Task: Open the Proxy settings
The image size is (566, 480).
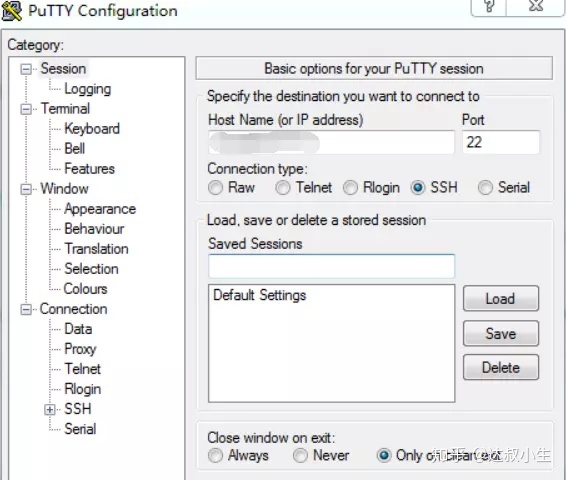Action: [80, 349]
